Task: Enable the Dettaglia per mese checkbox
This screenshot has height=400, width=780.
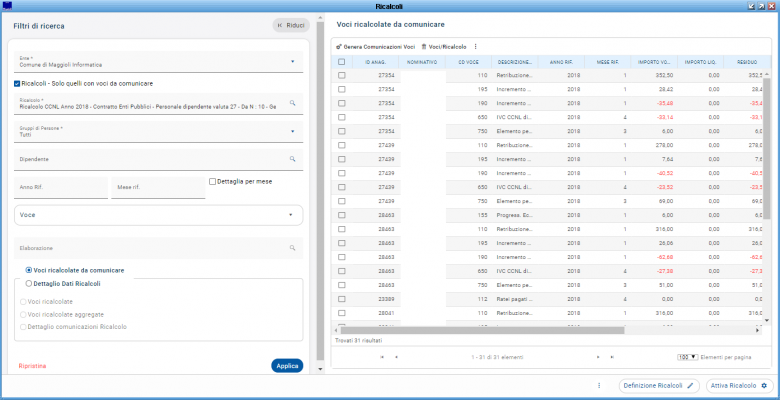Action: pos(212,182)
